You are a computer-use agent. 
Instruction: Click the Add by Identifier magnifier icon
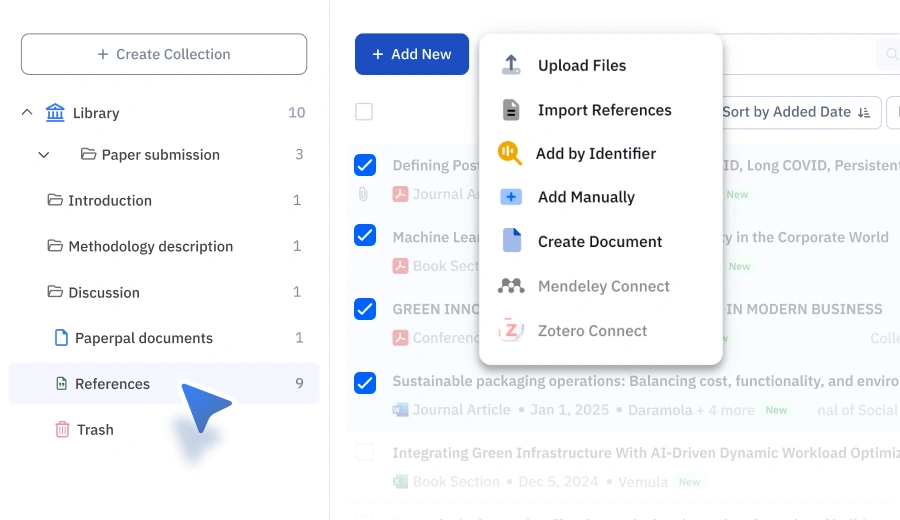coord(510,153)
